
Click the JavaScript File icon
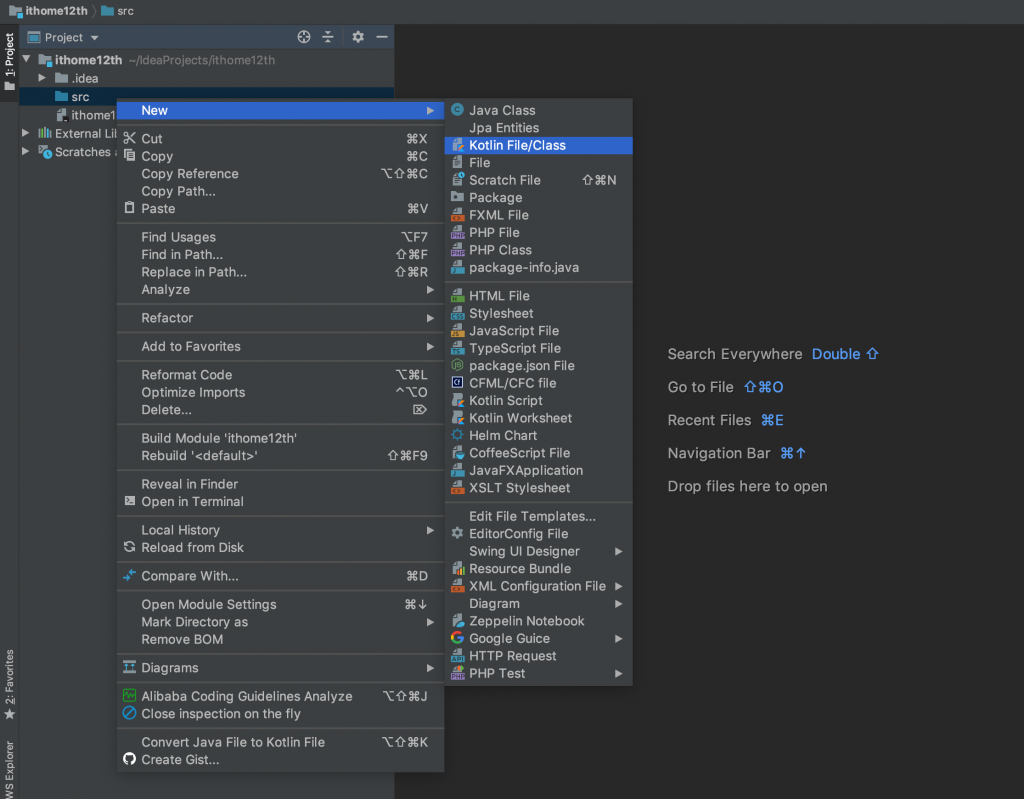[x=458, y=331]
